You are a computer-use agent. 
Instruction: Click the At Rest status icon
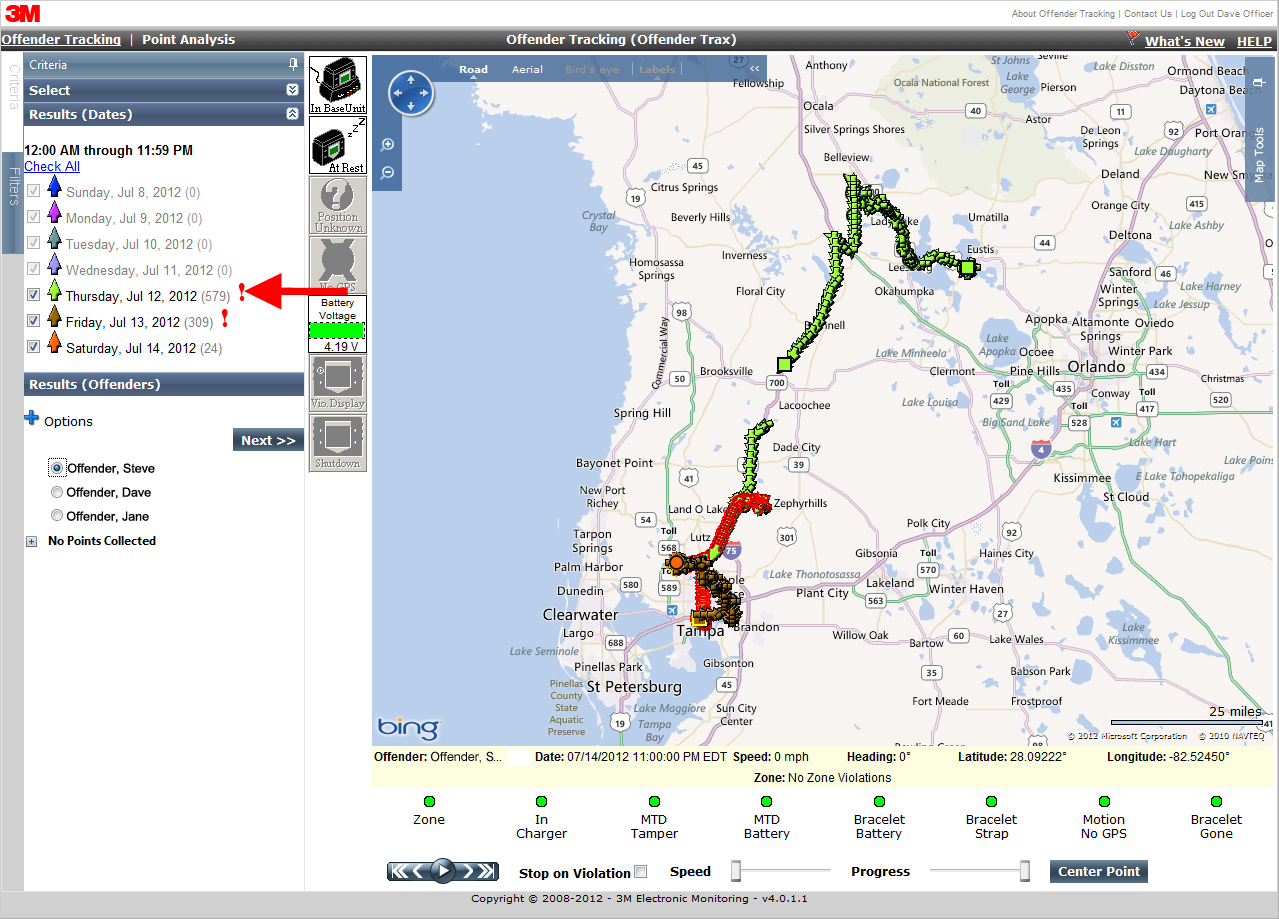pos(338,145)
